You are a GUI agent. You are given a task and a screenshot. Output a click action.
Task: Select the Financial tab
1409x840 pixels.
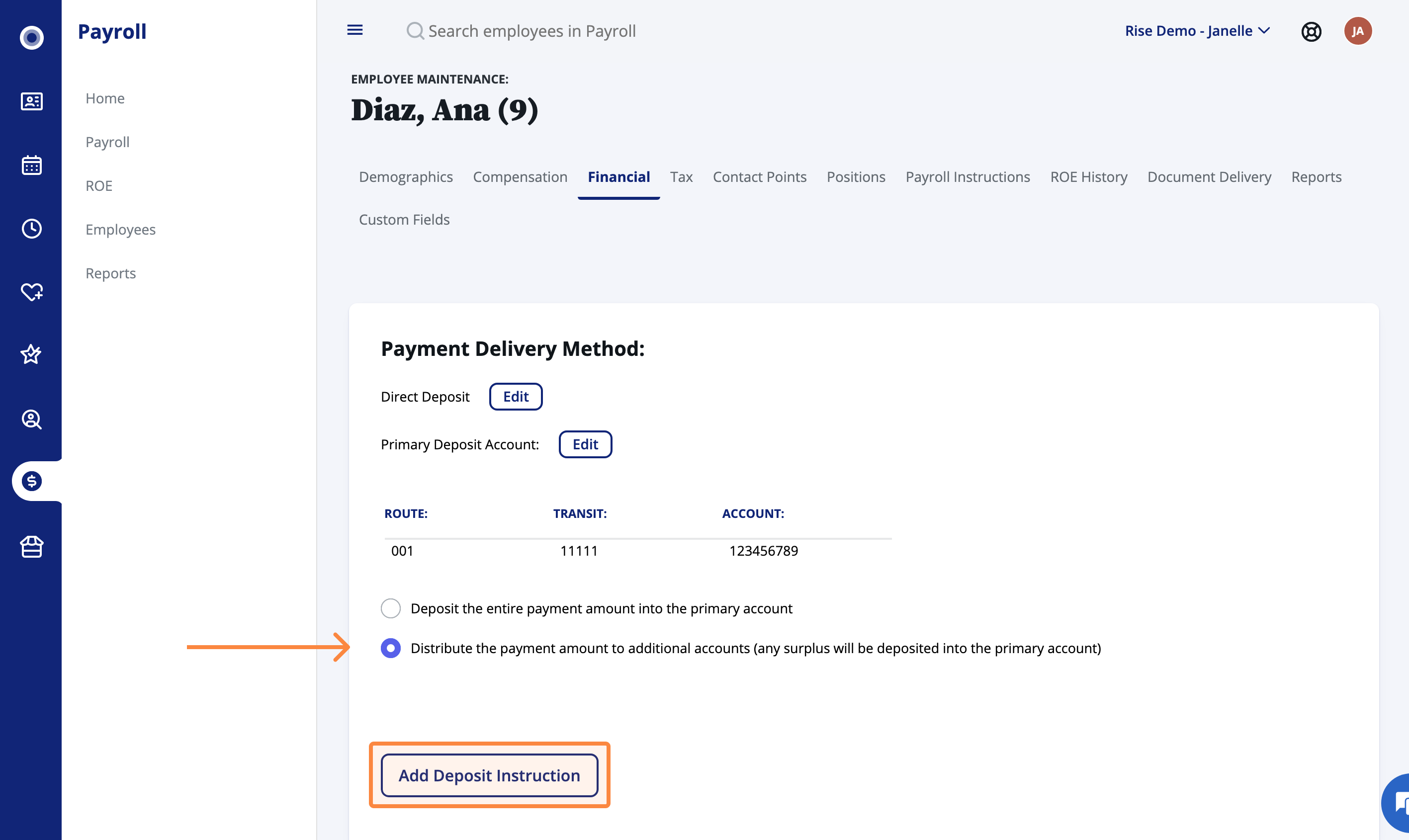619,176
